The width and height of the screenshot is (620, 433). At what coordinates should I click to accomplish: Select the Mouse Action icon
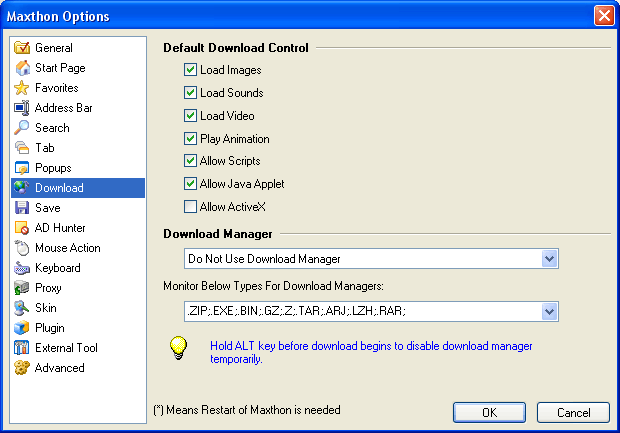(22, 248)
